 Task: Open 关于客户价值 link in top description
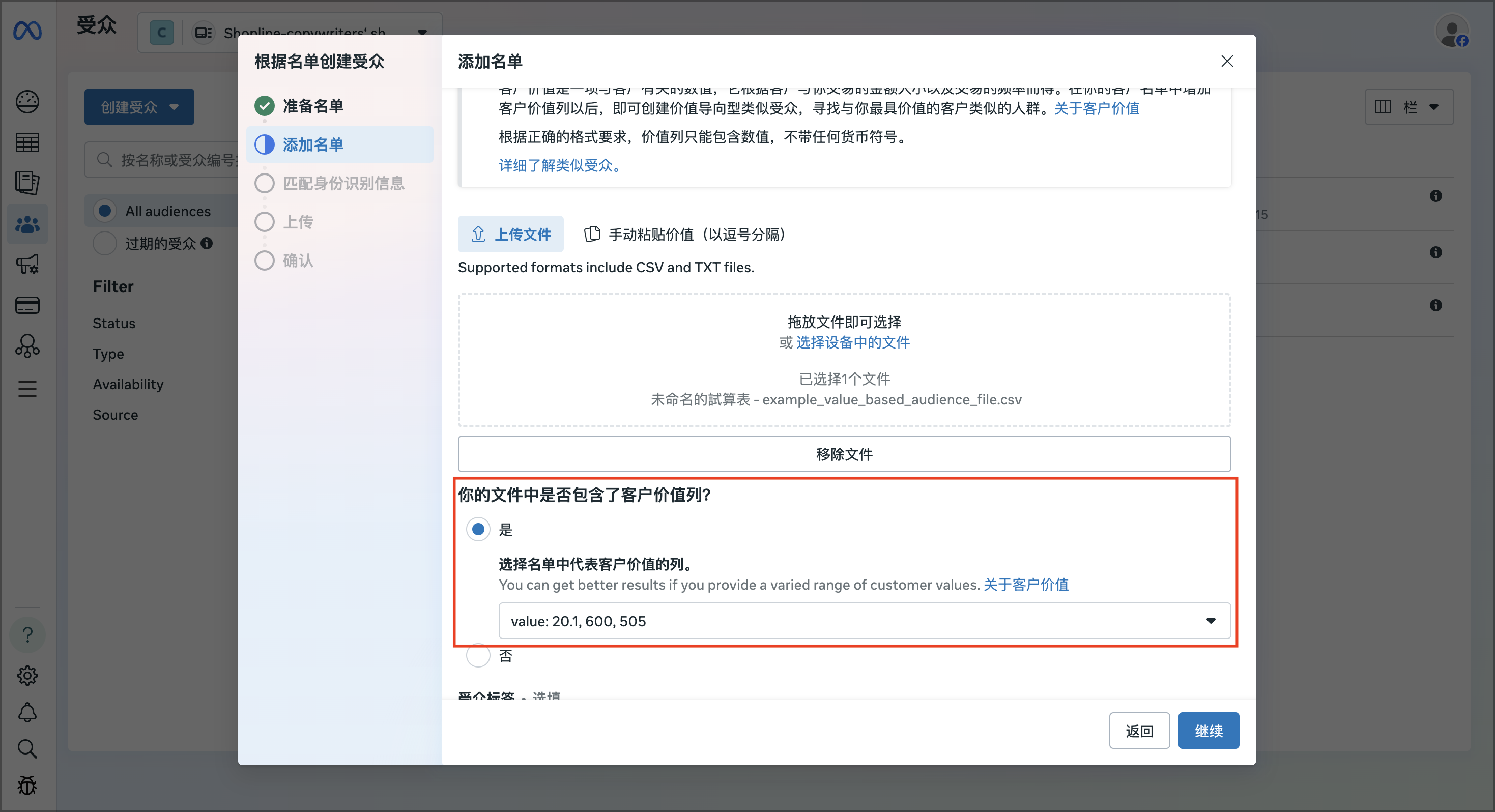[1097, 108]
